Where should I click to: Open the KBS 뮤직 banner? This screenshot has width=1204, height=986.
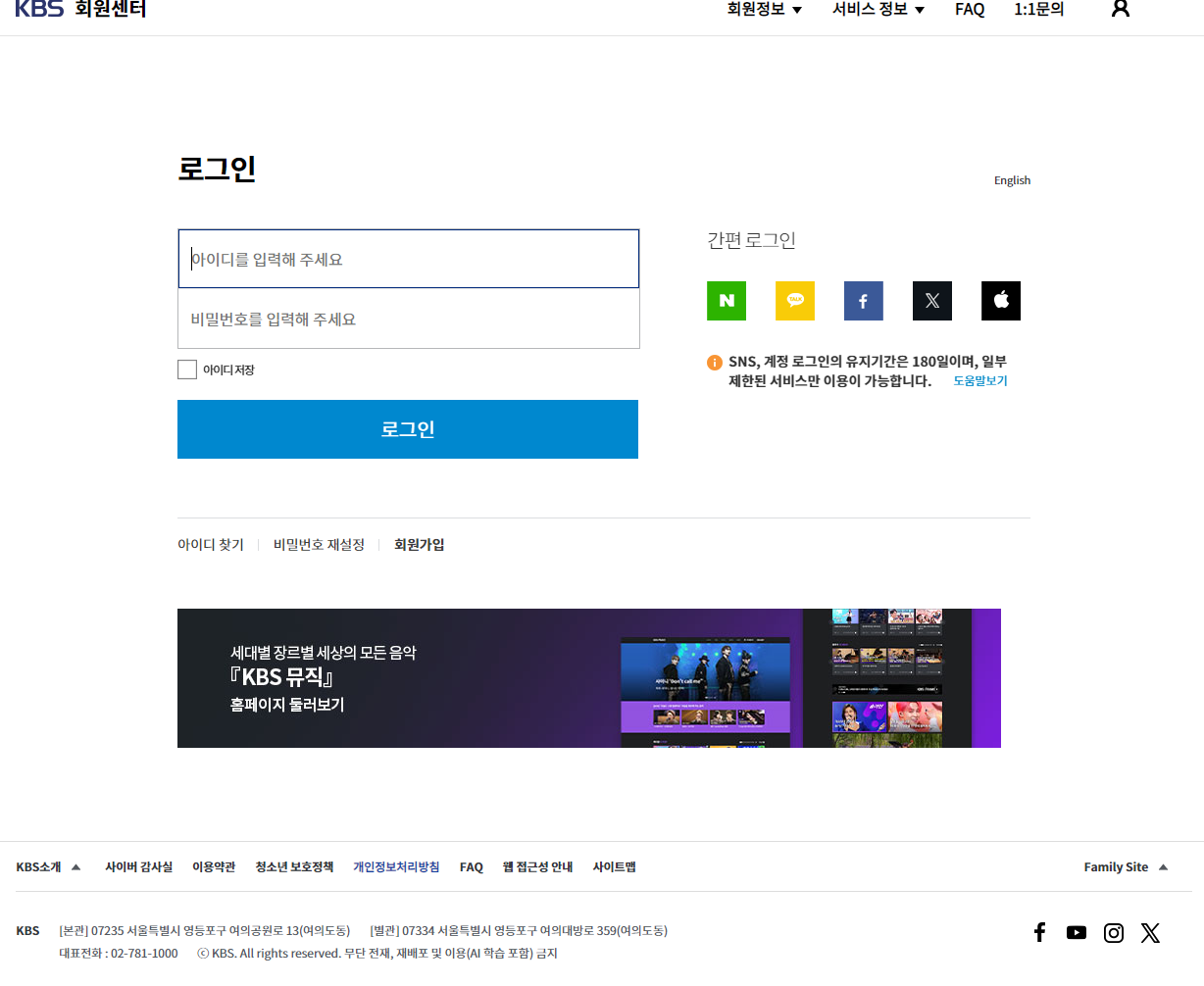tap(589, 678)
